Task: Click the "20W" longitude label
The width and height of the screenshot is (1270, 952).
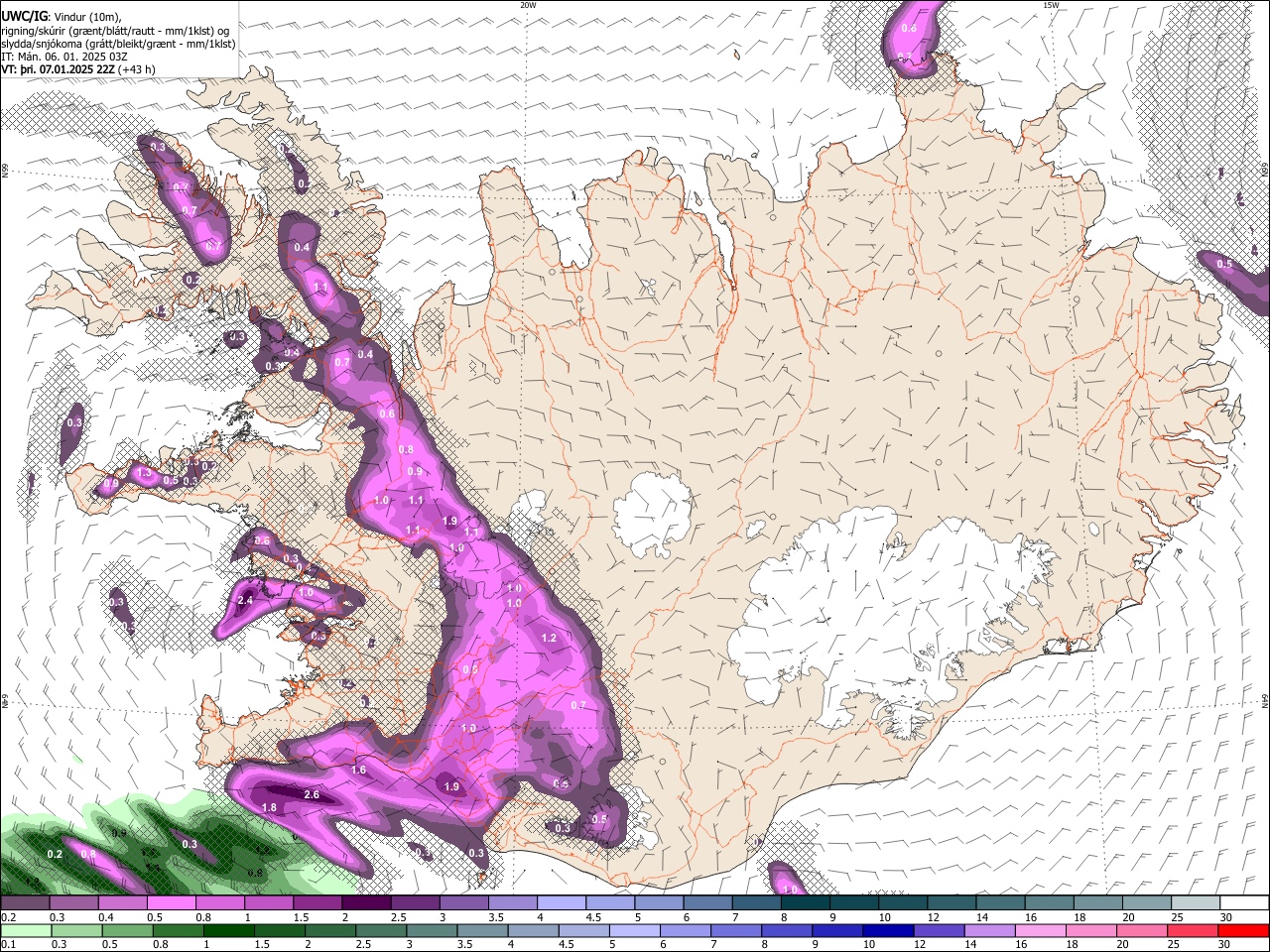Action: [x=528, y=5]
